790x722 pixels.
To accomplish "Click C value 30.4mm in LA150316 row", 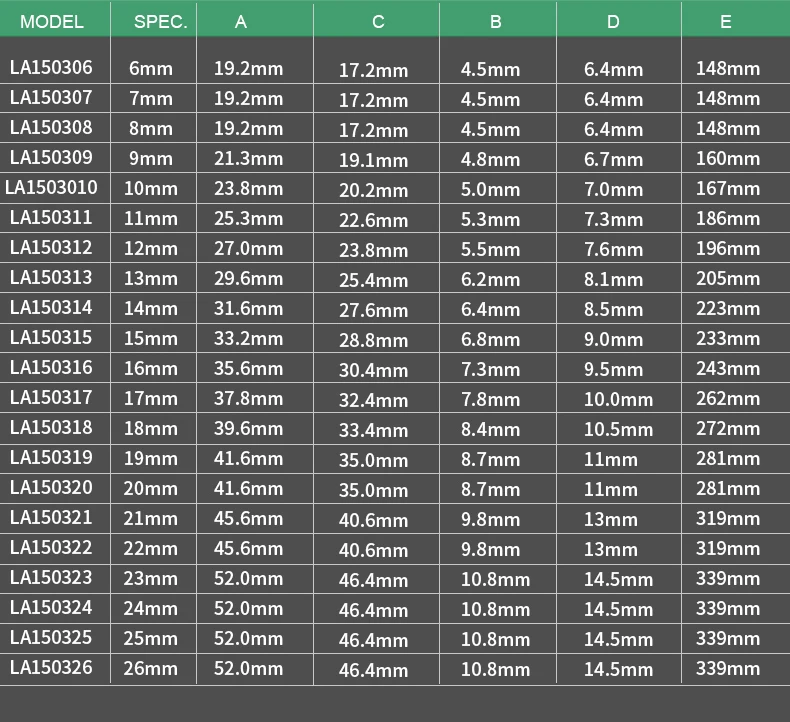I will coord(373,370).
